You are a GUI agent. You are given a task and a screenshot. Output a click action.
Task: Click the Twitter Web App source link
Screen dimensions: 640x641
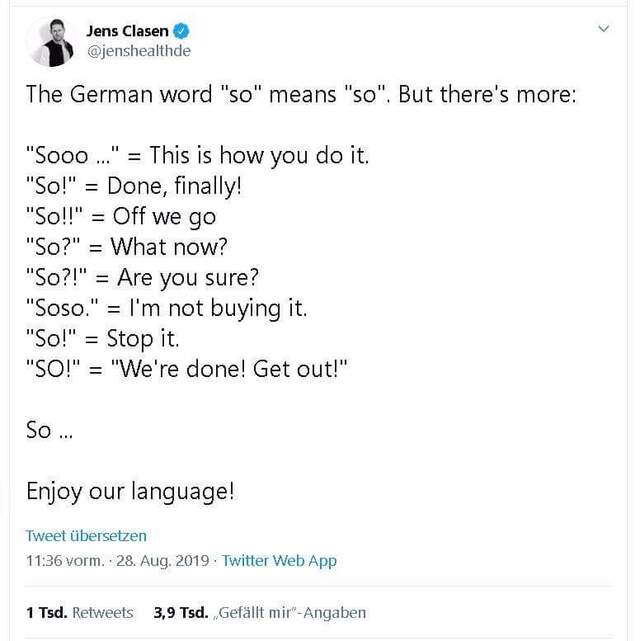coord(279,560)
